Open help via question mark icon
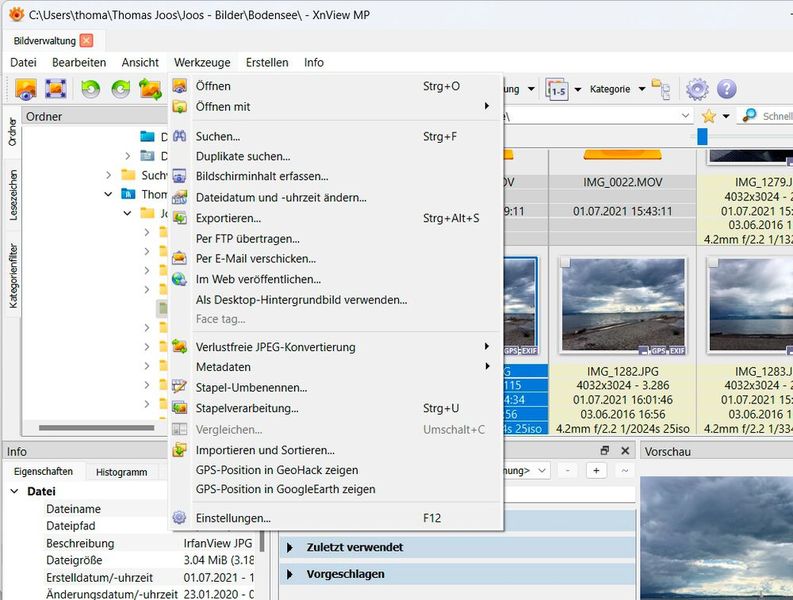793x600 pixels. pos(726,89)
